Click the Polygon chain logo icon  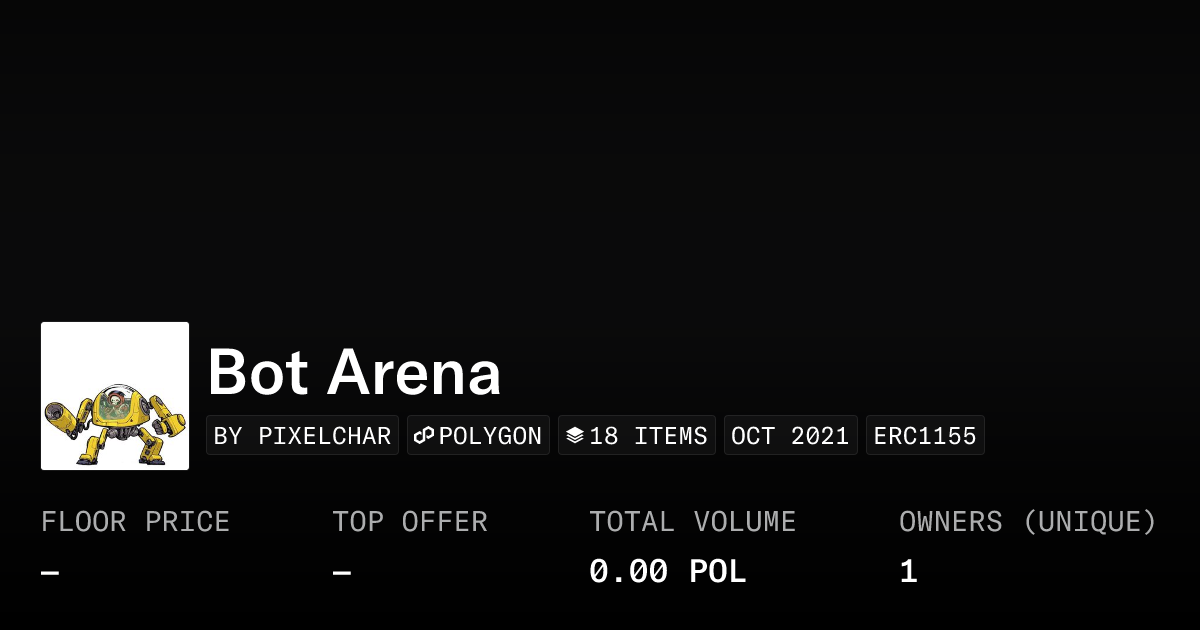pos(424,436)
